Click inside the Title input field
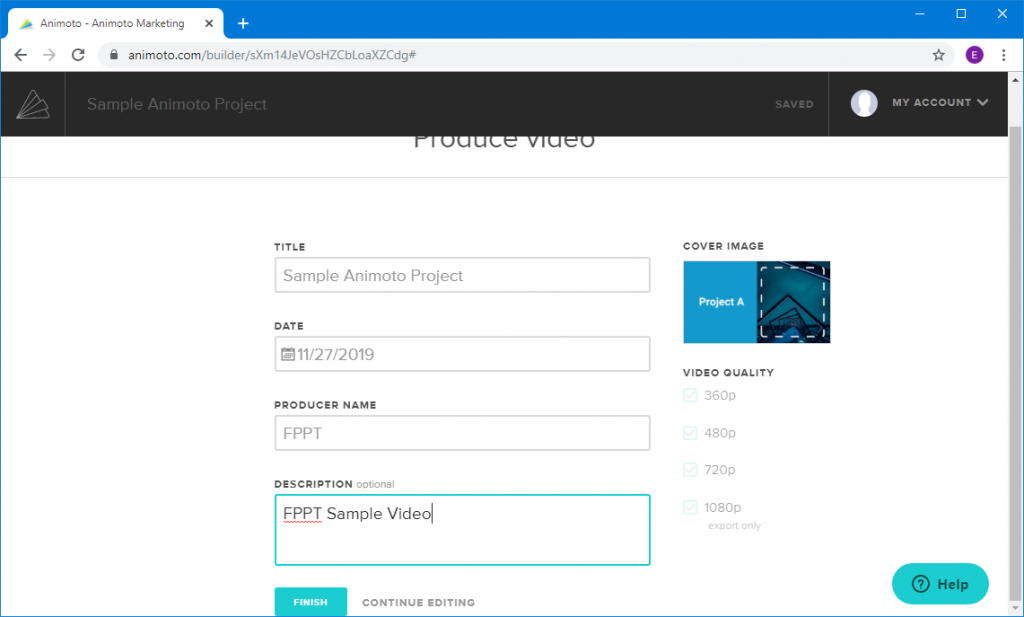 coord(462,274)
